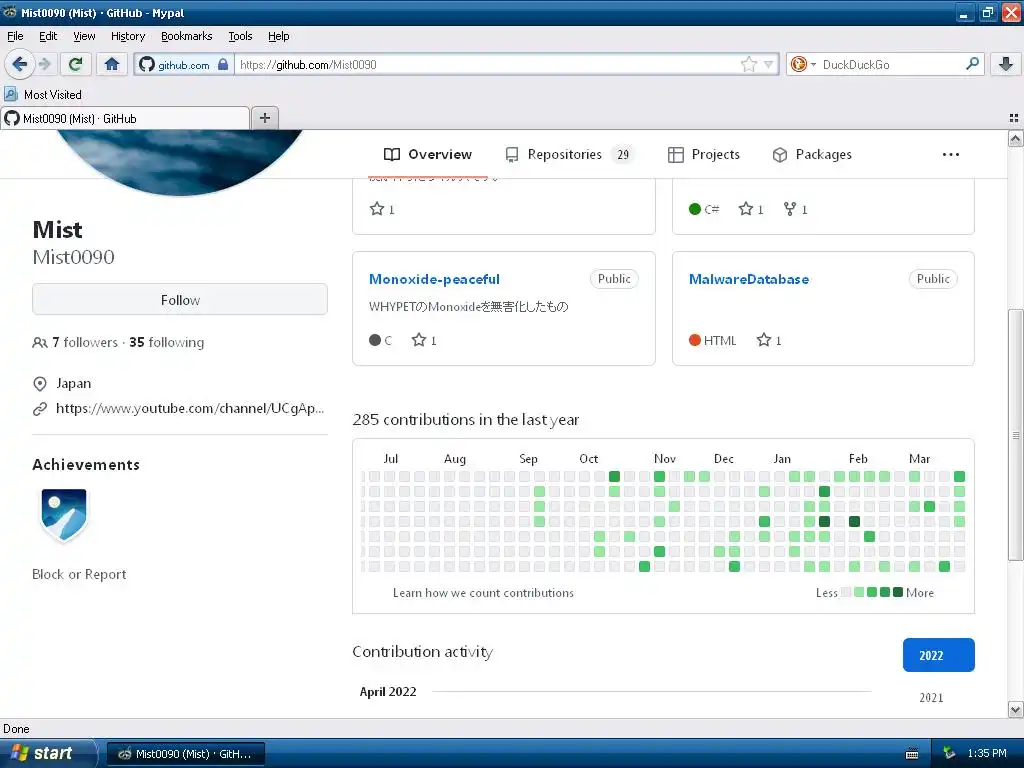Image resolution: width=1024 pixels, height=768 pixels.
Task: Click the list all tabs icon
Action: point(1014,118)
